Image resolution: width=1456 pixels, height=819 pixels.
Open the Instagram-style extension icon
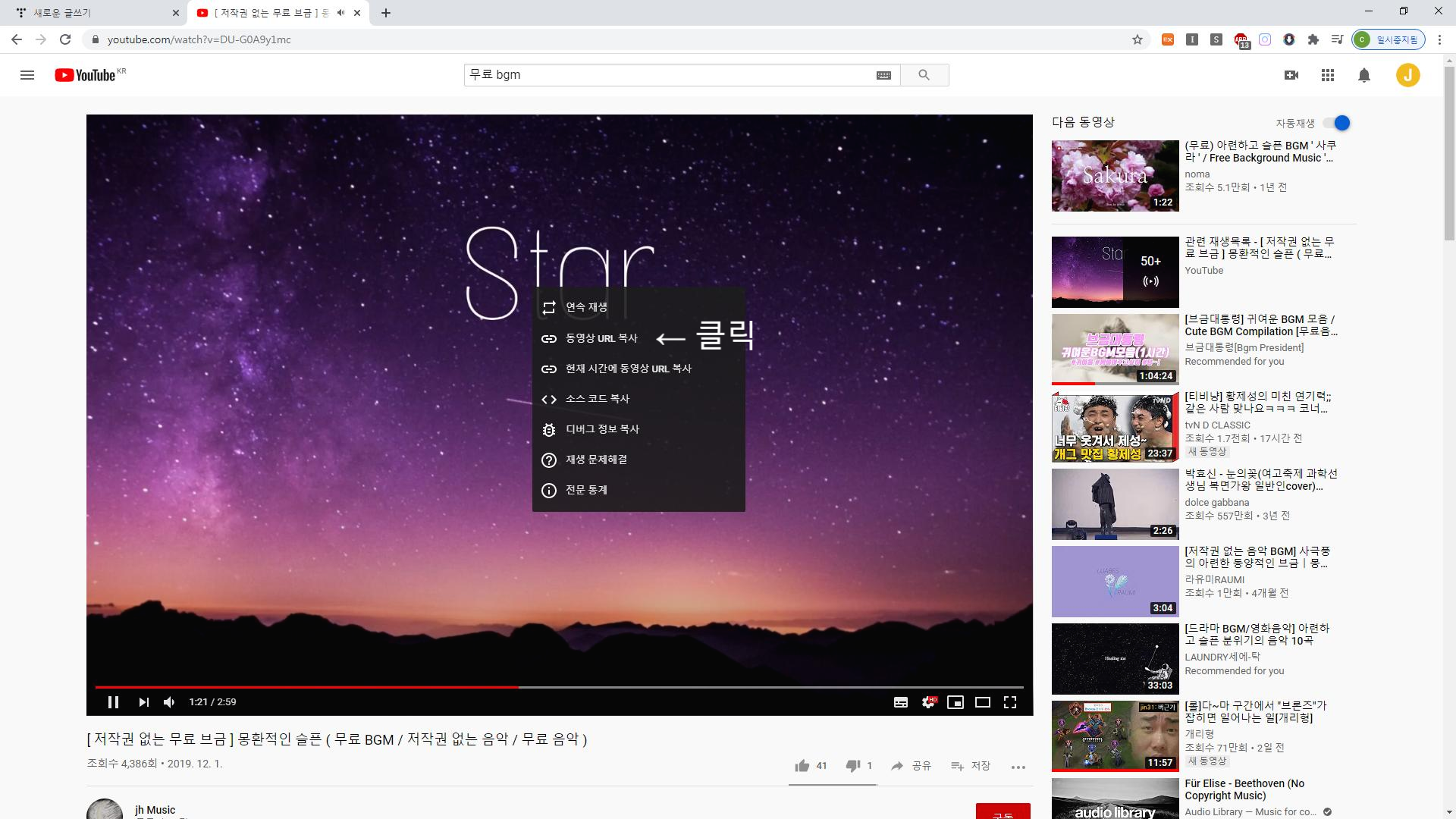[x=1265, y=39]
